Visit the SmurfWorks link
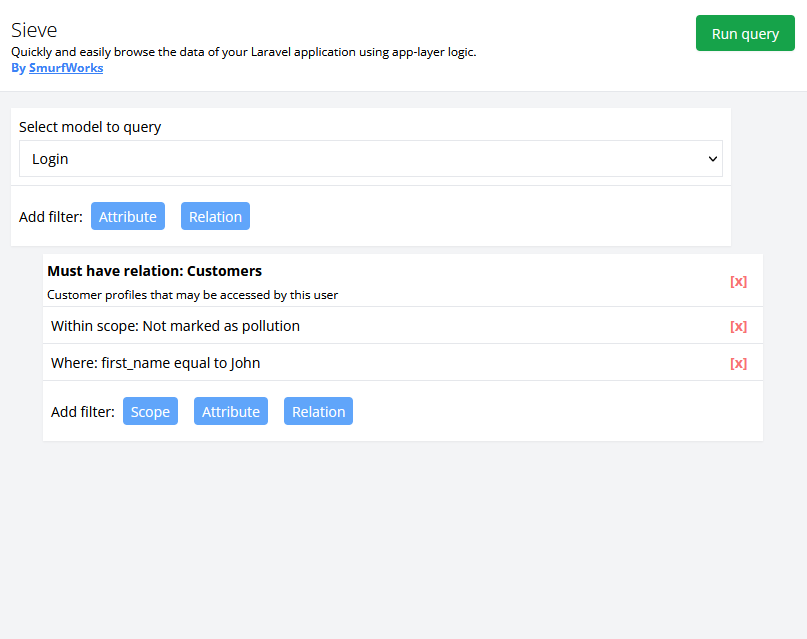Screen dimensions: 807x639 tap(66, 68)
